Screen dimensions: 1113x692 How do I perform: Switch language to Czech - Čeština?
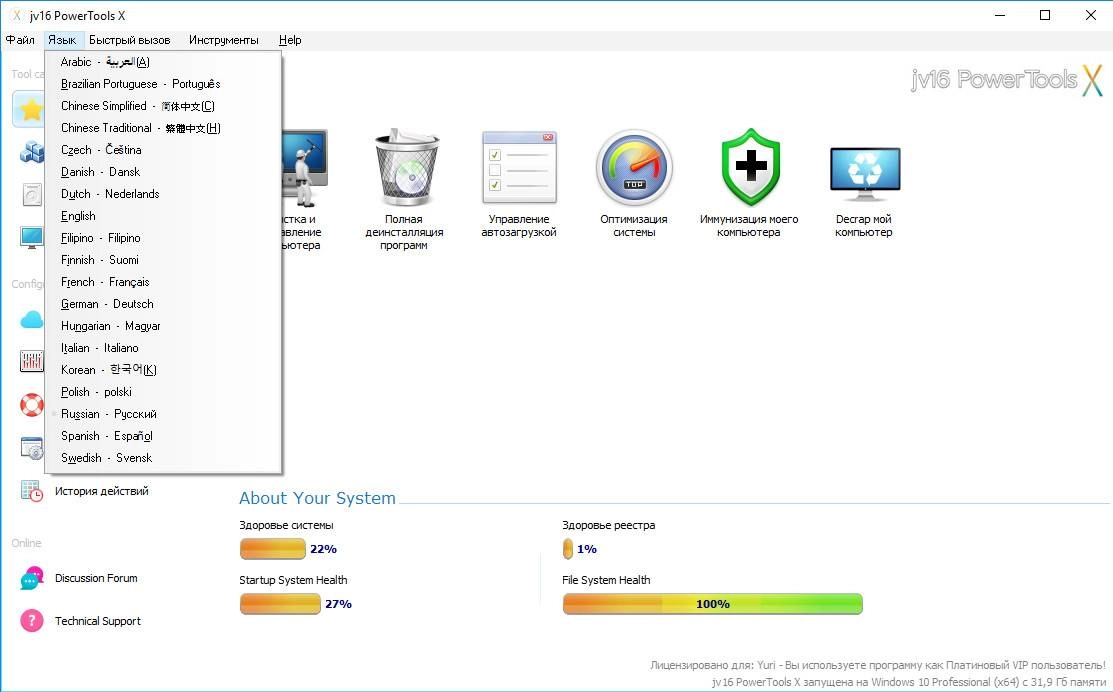(163, 150)
